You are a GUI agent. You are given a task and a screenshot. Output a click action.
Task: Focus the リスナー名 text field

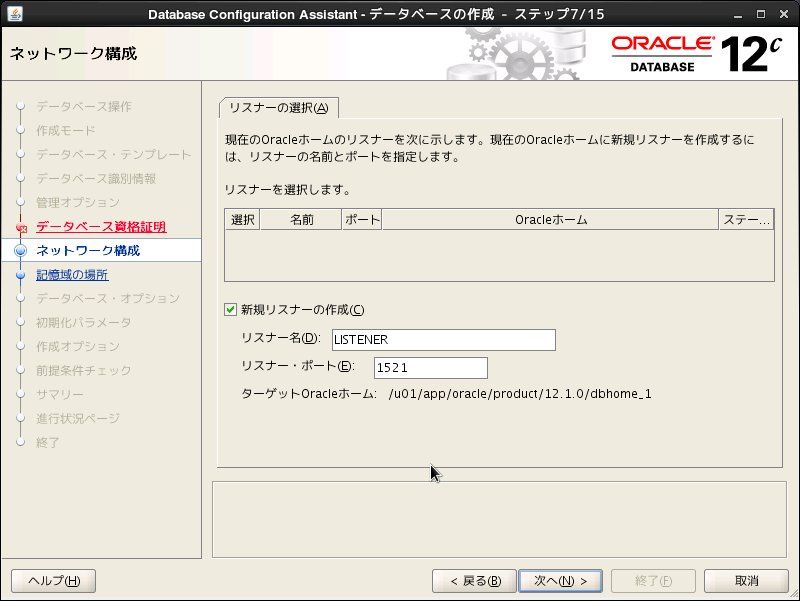pyautogui.click(x=443, y=340)
